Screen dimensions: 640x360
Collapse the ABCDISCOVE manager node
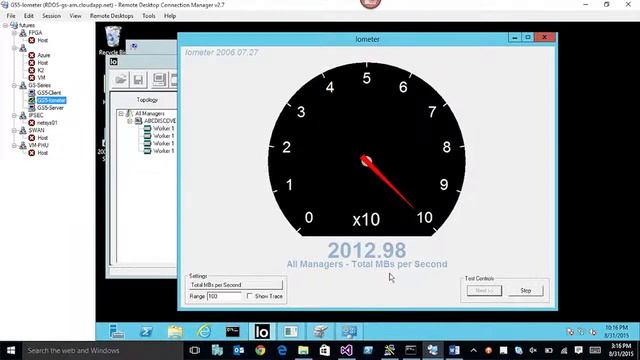pyautogui.click(x=130, y=121)
